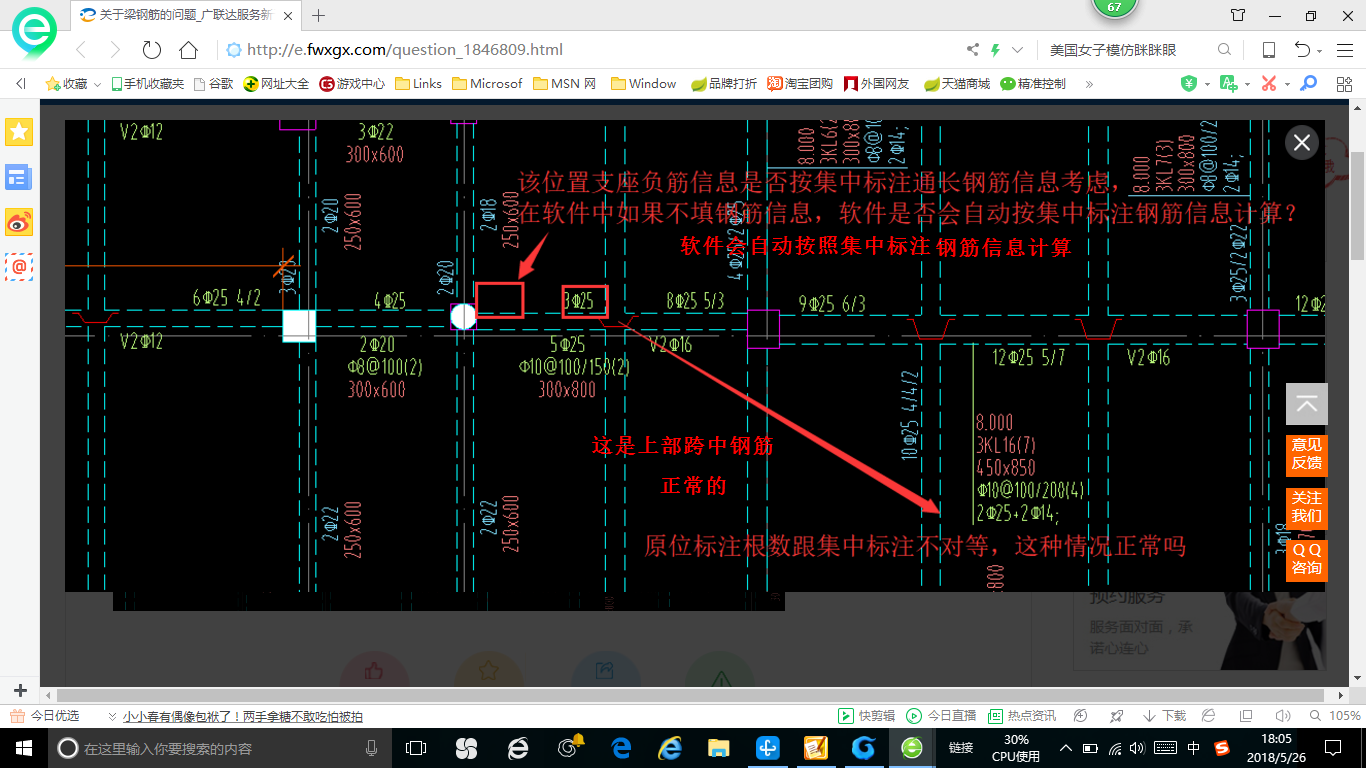Open 热点资讯 in status bar
The image size is (1366, 768).
click(x=1022, y=716)
